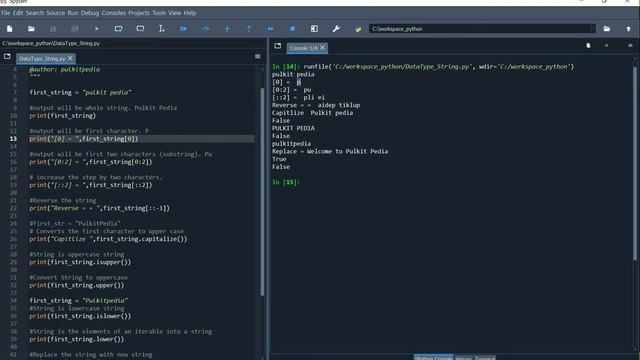Open Preferences with the wrench icon
The width and height of the screenshot is (640, 360).
pos(336,29)
